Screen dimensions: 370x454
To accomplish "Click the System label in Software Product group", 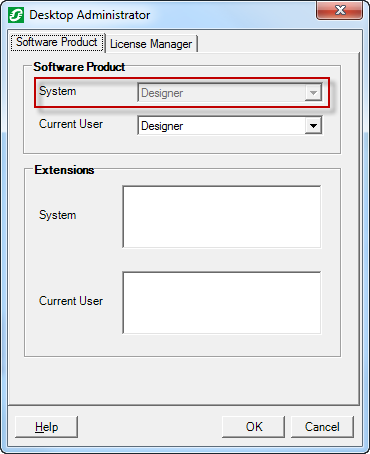I will (58, 91).
